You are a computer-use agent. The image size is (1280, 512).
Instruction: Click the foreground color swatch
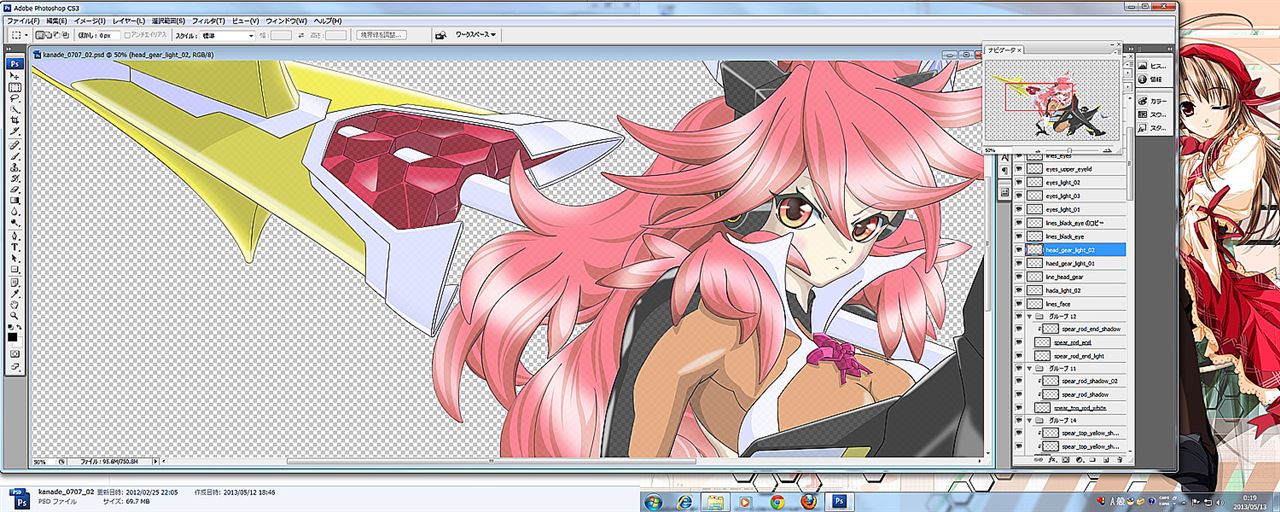click(x=13, y=336)
